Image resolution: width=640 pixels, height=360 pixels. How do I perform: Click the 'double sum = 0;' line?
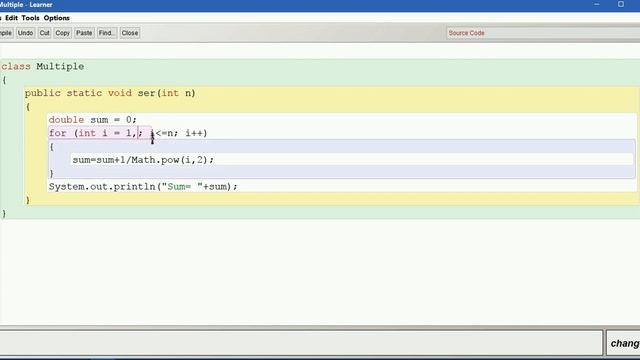click(x=93, y=120)
